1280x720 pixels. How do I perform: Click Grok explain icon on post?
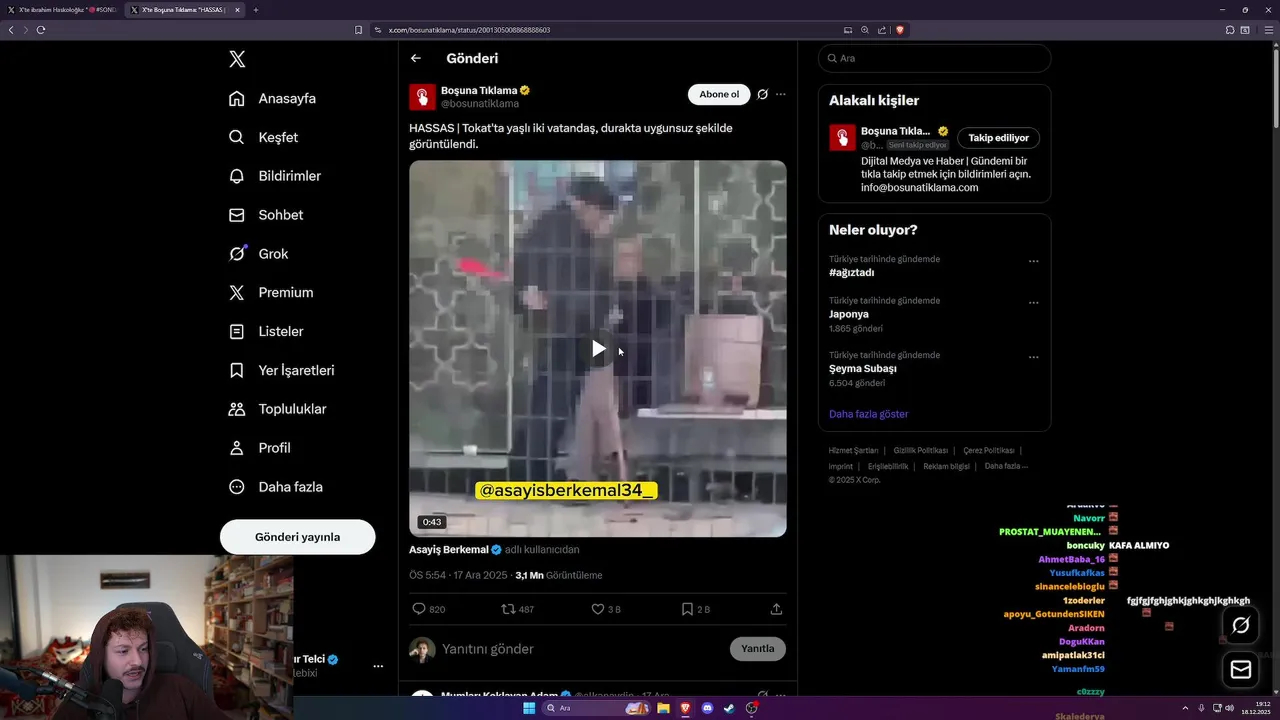[763, 94]
